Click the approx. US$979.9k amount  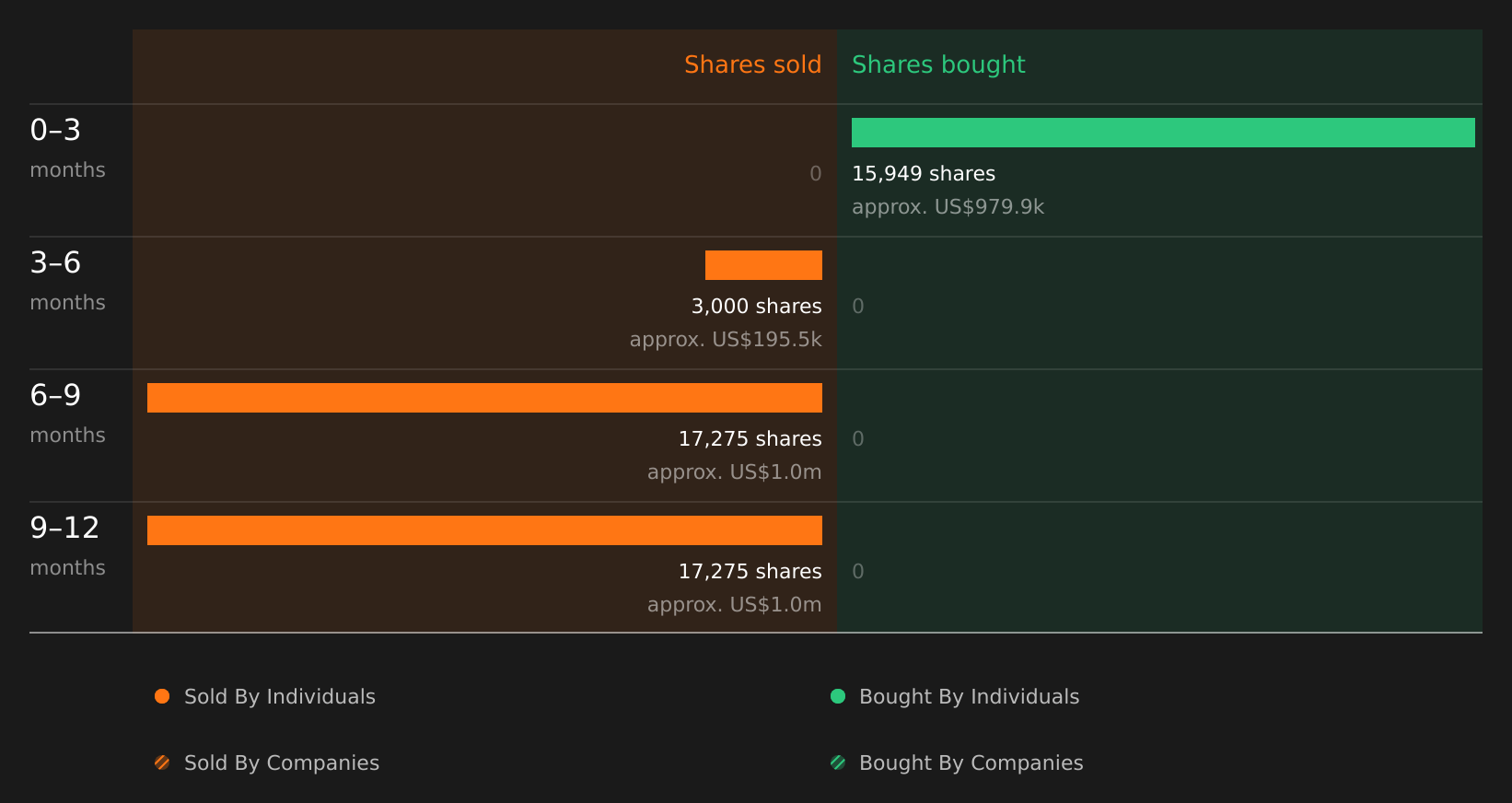[948, 207]
